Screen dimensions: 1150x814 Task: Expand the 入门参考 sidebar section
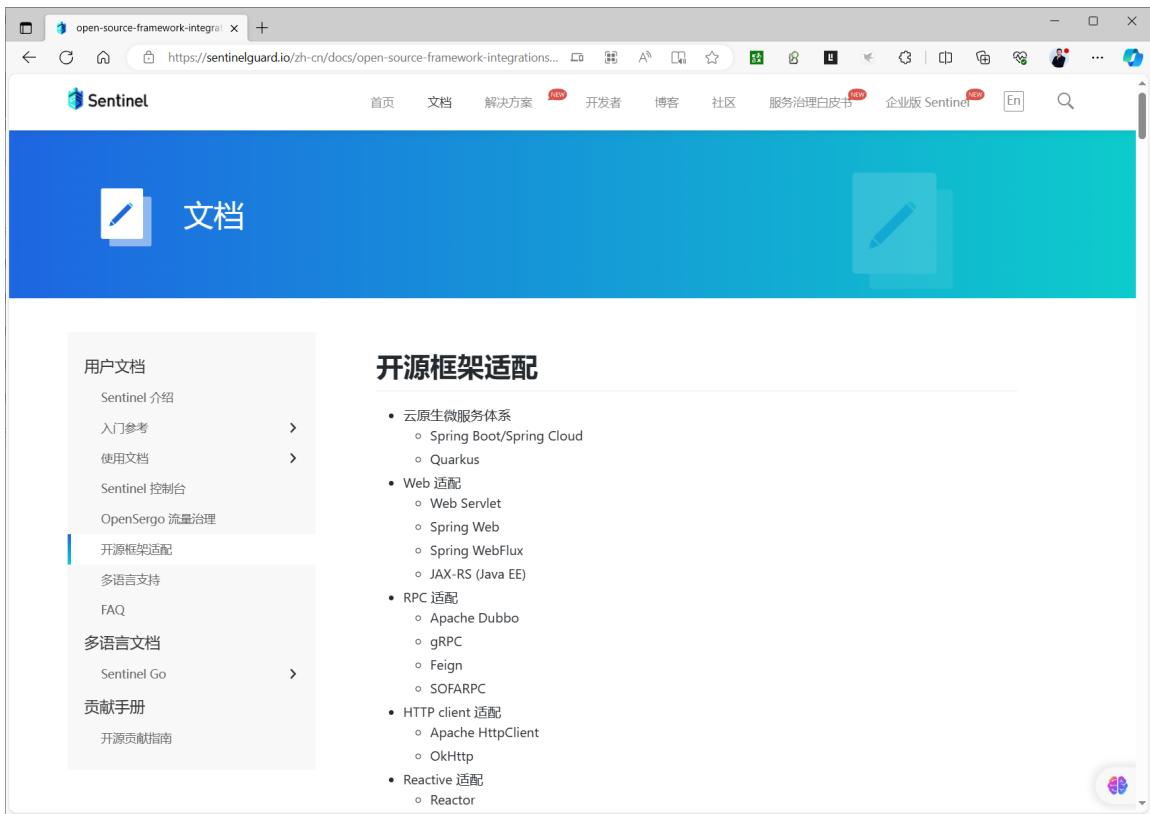click(293, 428)
